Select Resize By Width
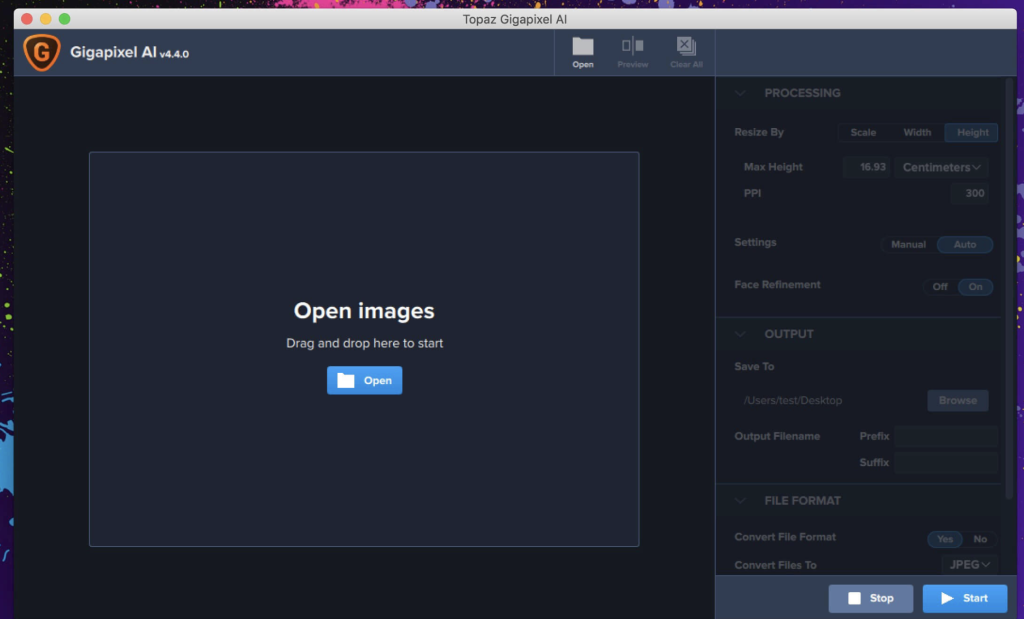The image size is (1024, 619). coord(917,133)
